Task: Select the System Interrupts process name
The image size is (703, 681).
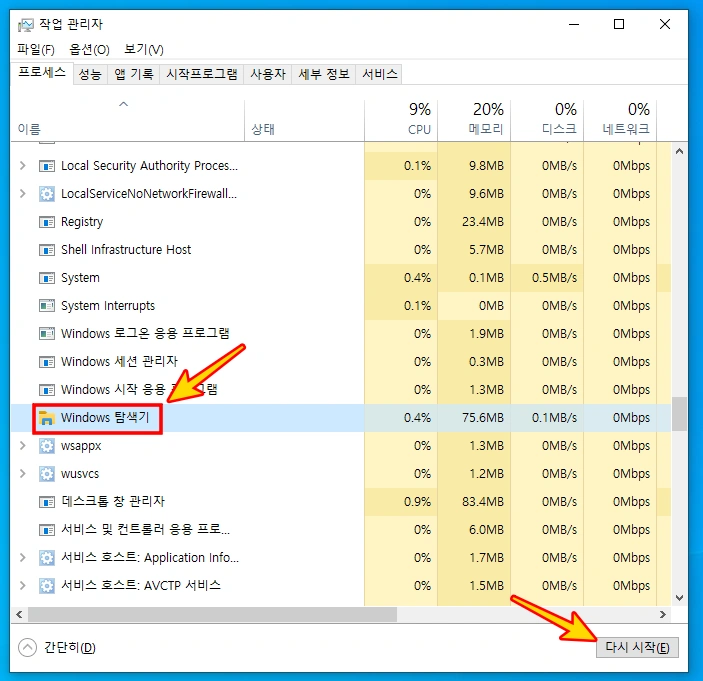Action: (108, 306)
